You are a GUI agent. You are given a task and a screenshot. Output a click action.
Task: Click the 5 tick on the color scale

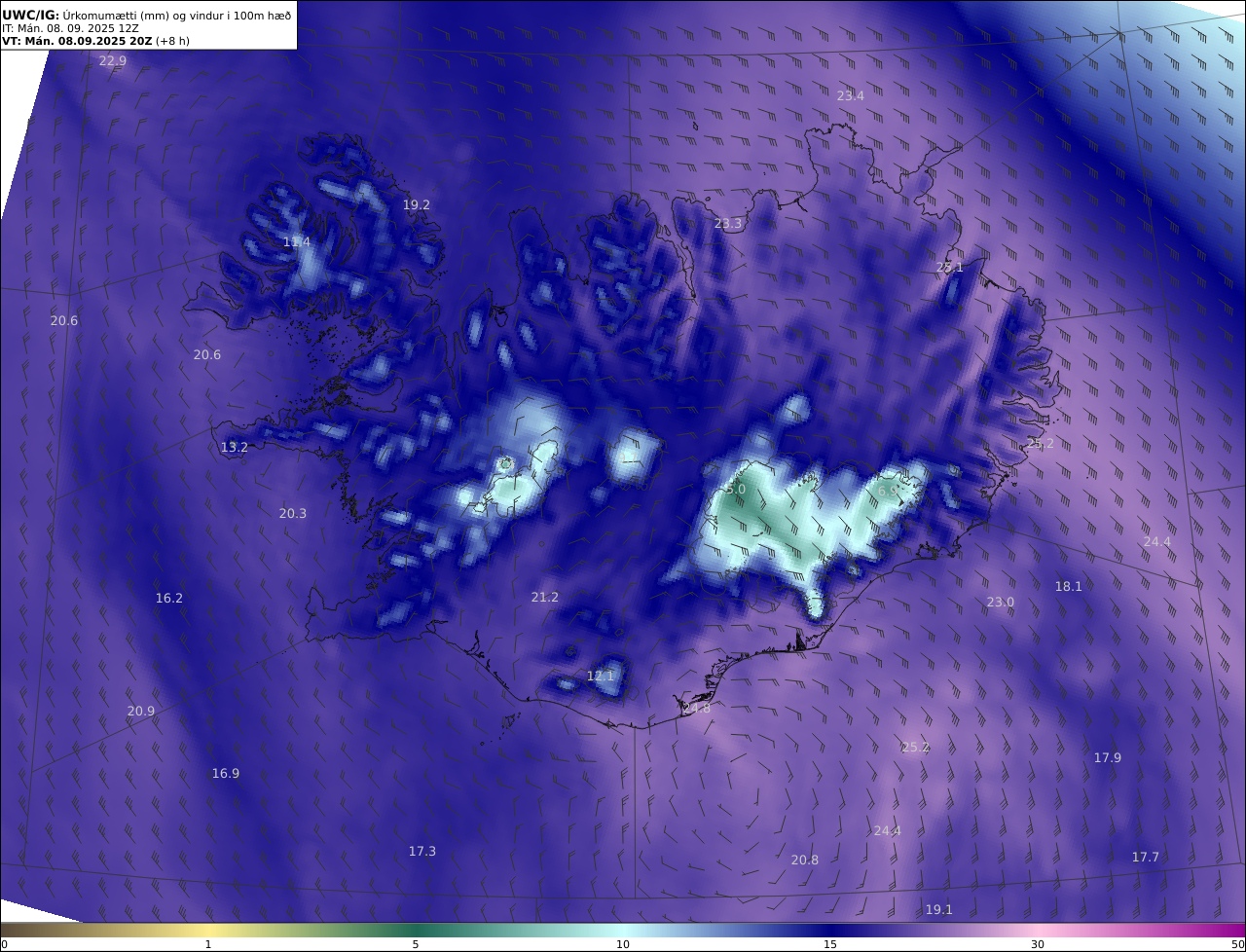[x=416, y=944]
